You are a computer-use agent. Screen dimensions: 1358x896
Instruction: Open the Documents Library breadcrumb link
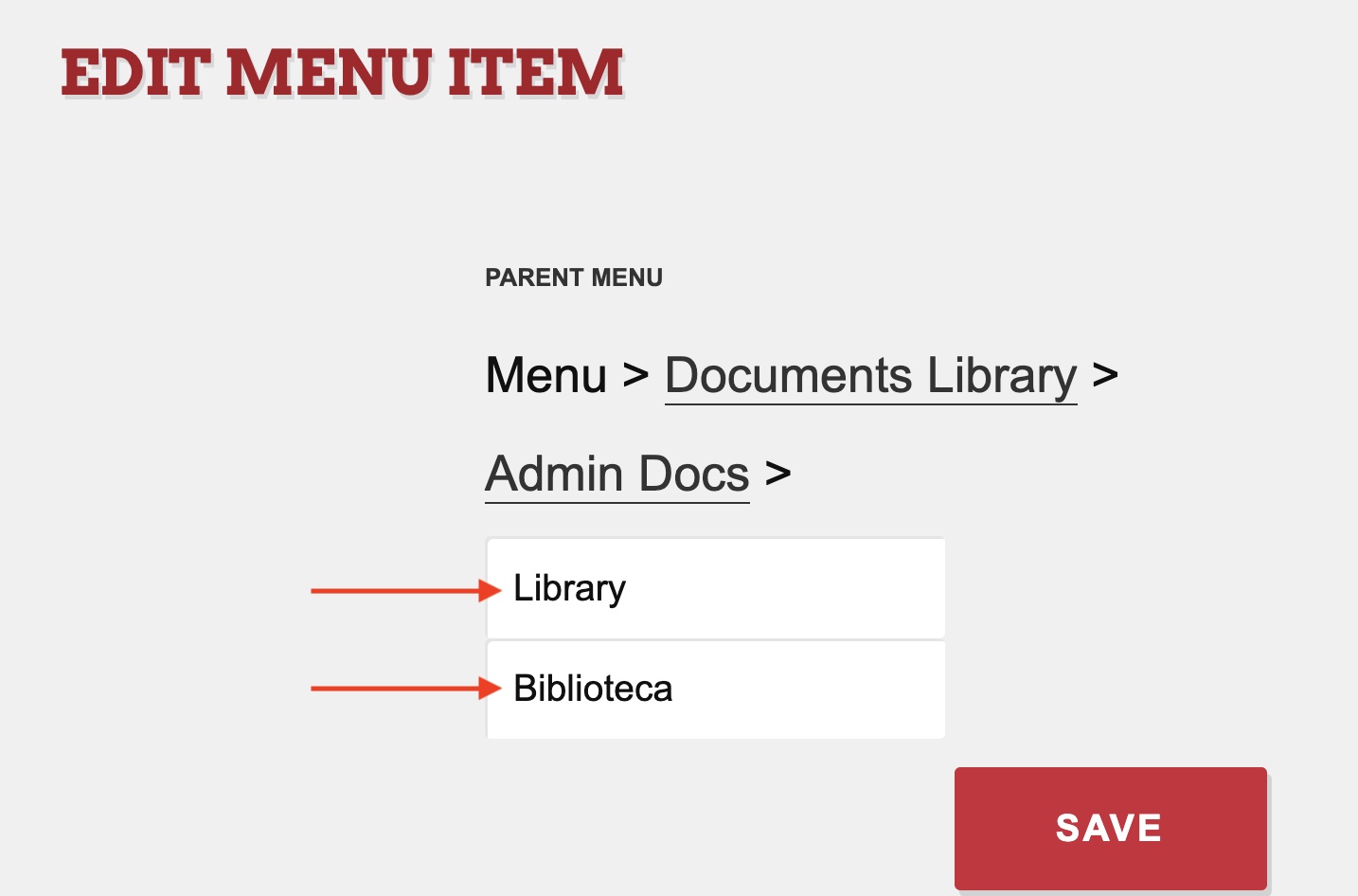point(870,376)
